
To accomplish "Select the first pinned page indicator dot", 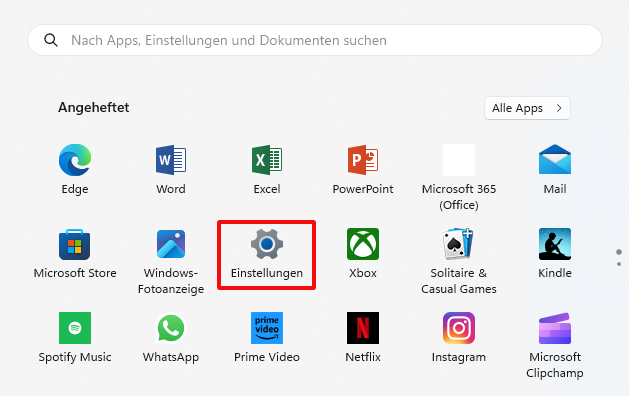I will [619, 252].
